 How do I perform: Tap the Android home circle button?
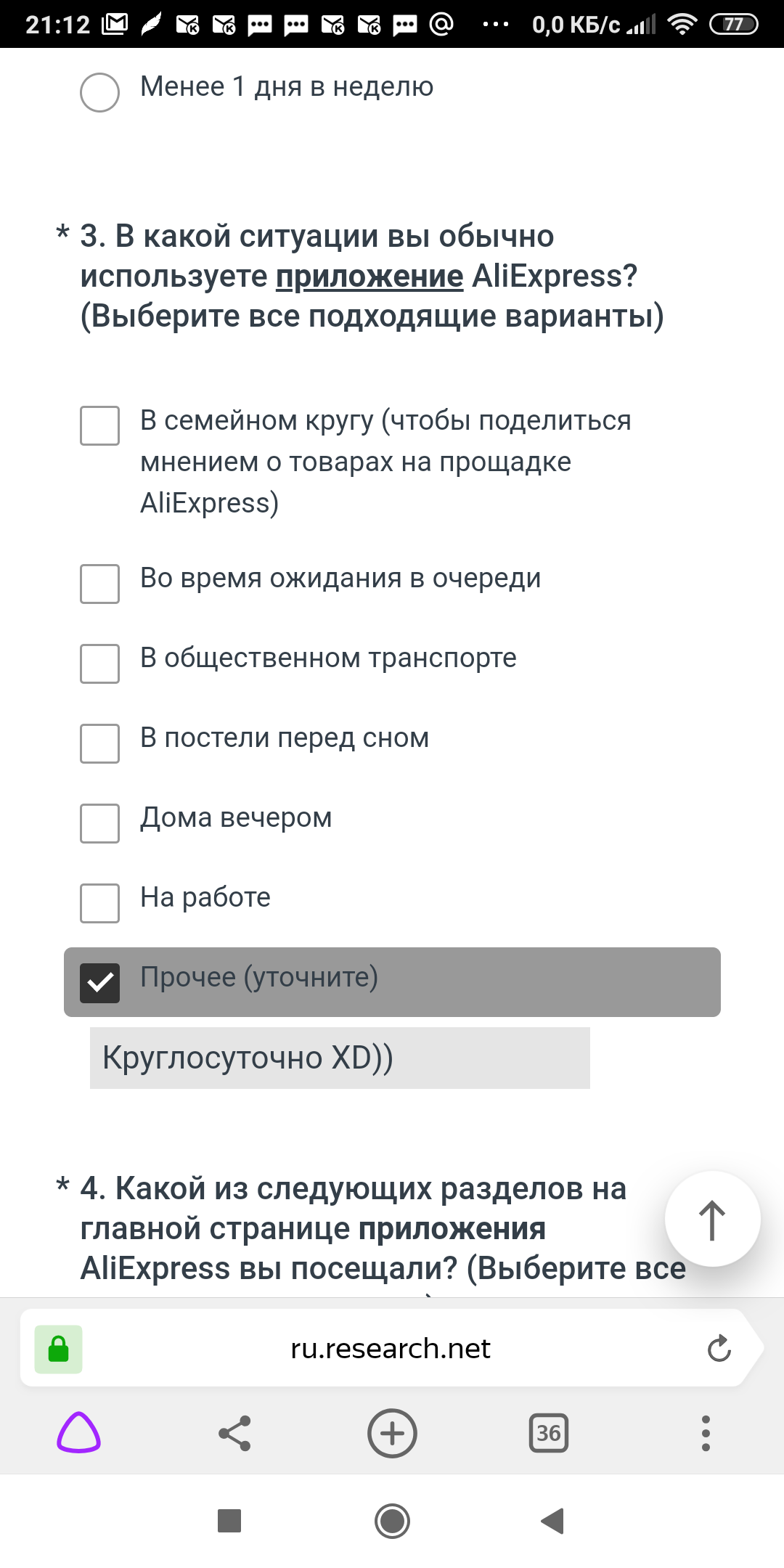pyautogui.click(x=392, y=1521)
